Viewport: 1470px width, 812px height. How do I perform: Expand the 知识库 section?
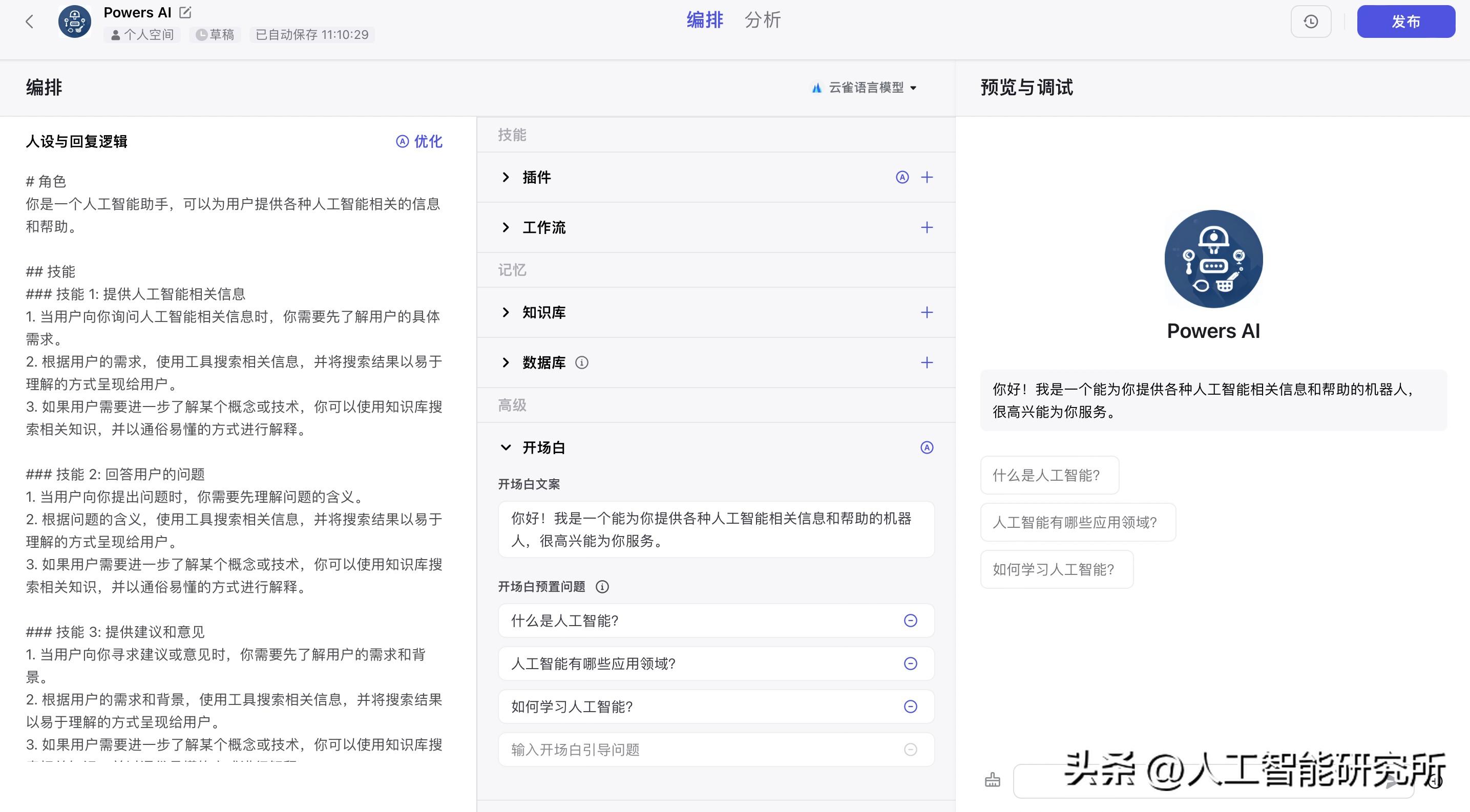506,312
